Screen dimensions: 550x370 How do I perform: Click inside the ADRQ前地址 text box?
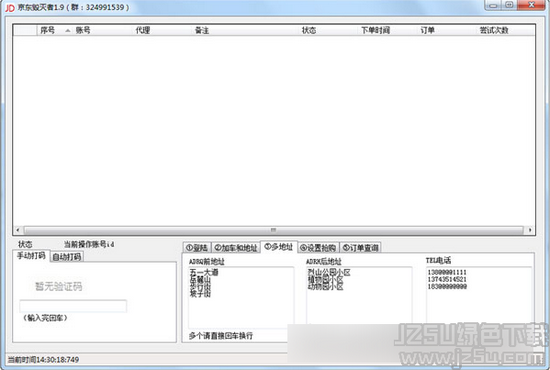point(241,298)
